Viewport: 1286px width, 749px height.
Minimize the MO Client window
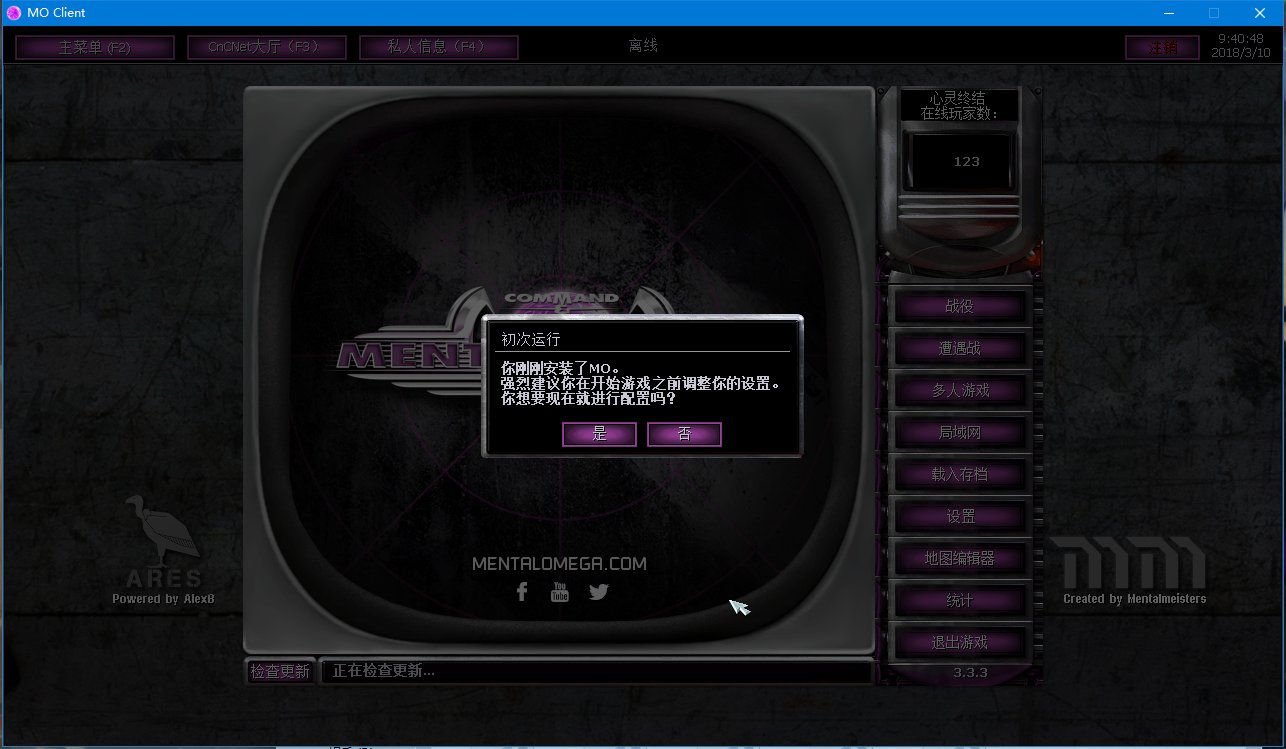[1167, 13]
